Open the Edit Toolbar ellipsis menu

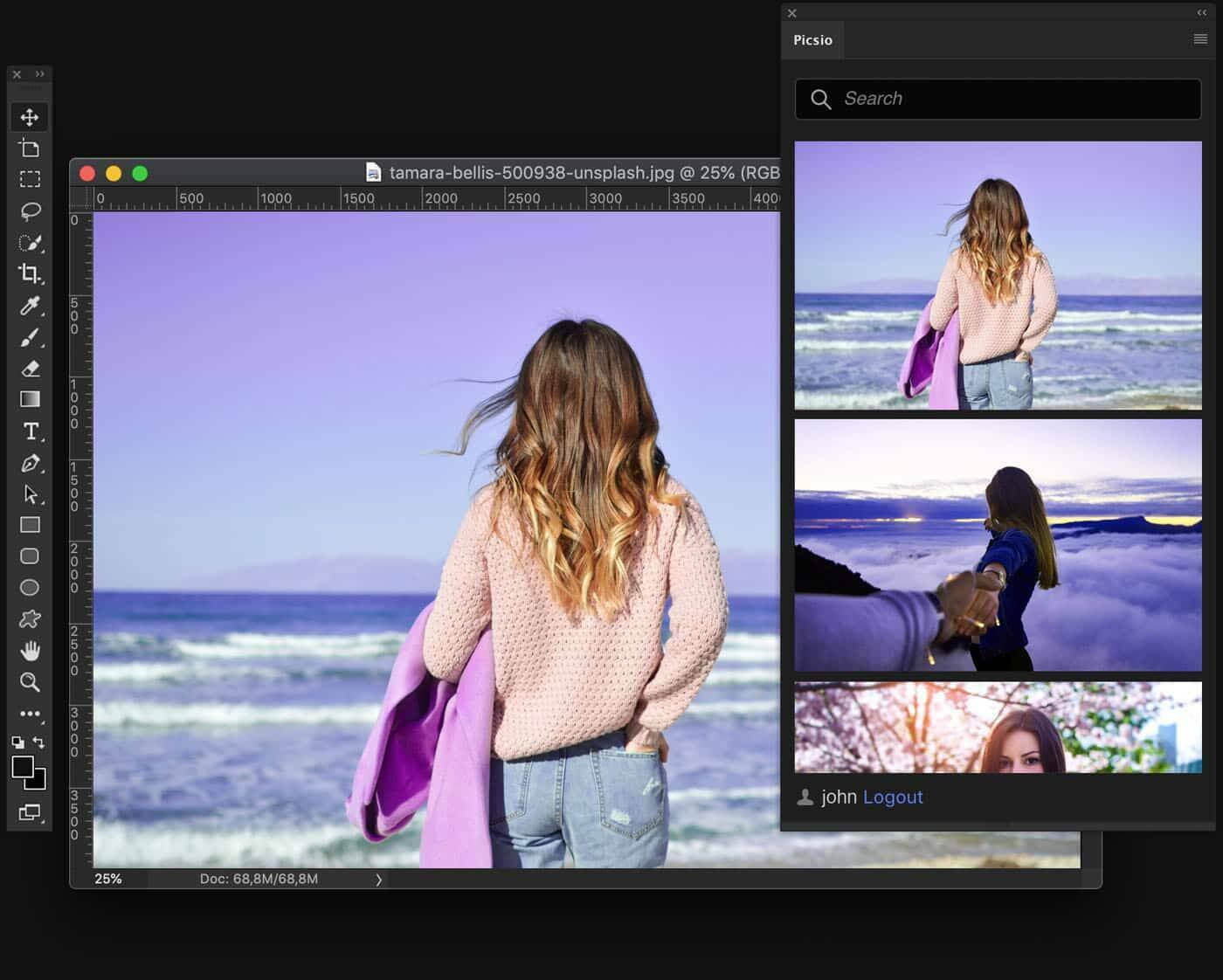tap(30, 714)
